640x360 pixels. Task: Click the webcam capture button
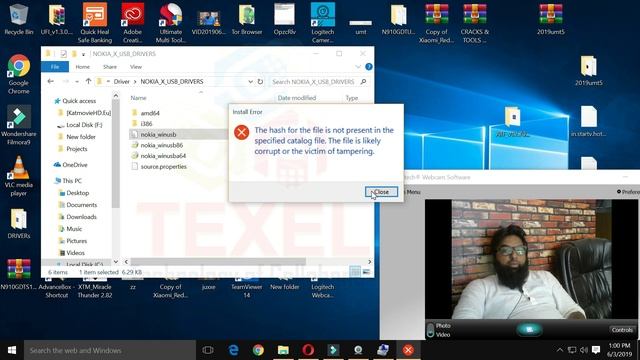point(529,329)
